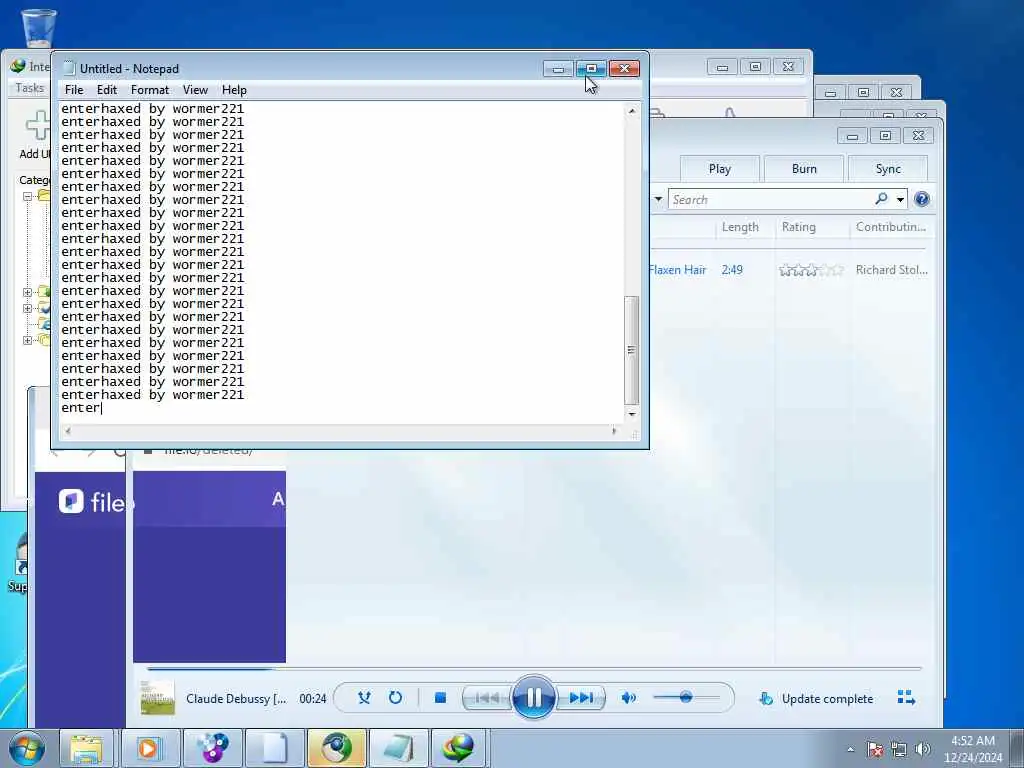The width and height of the screenshot is (1024, 768).
Task: Expand the fourth category tree node in IDM
Action: click(27, 308)
